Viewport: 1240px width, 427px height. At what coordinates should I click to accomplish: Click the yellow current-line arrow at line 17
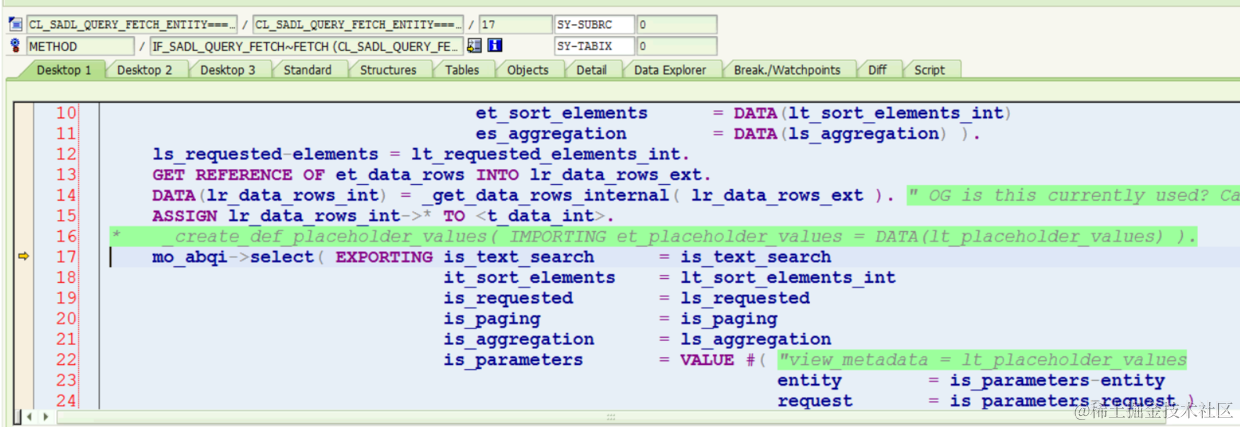pyautogui.click(x=23, y=257)
